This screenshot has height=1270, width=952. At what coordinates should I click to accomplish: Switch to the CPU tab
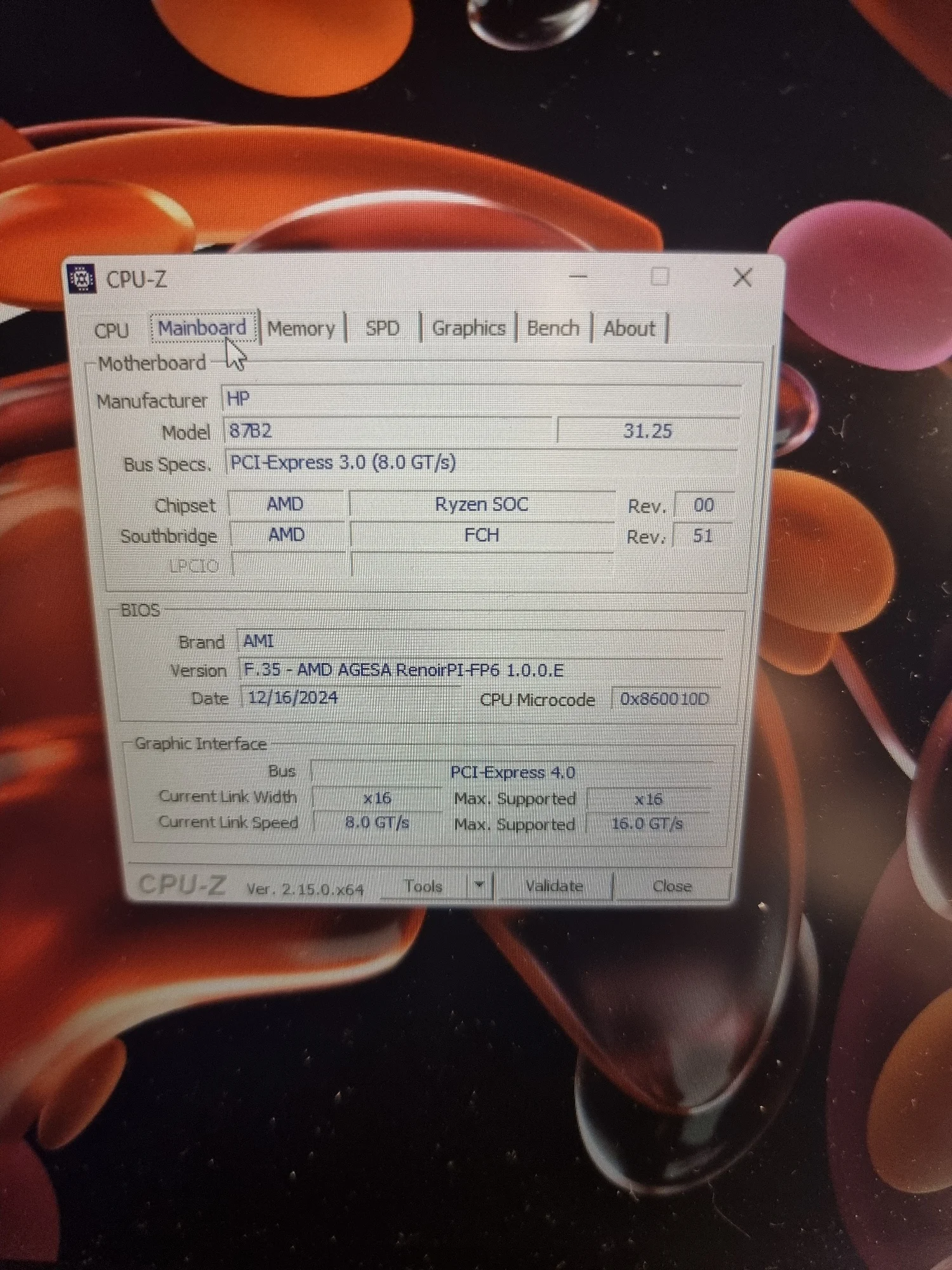111,330
